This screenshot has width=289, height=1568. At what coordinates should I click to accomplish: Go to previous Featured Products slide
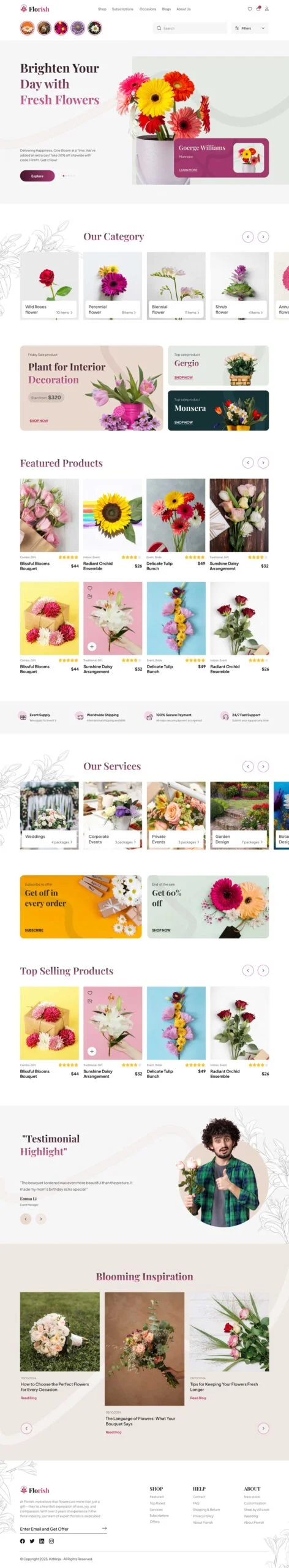point(248,463)
